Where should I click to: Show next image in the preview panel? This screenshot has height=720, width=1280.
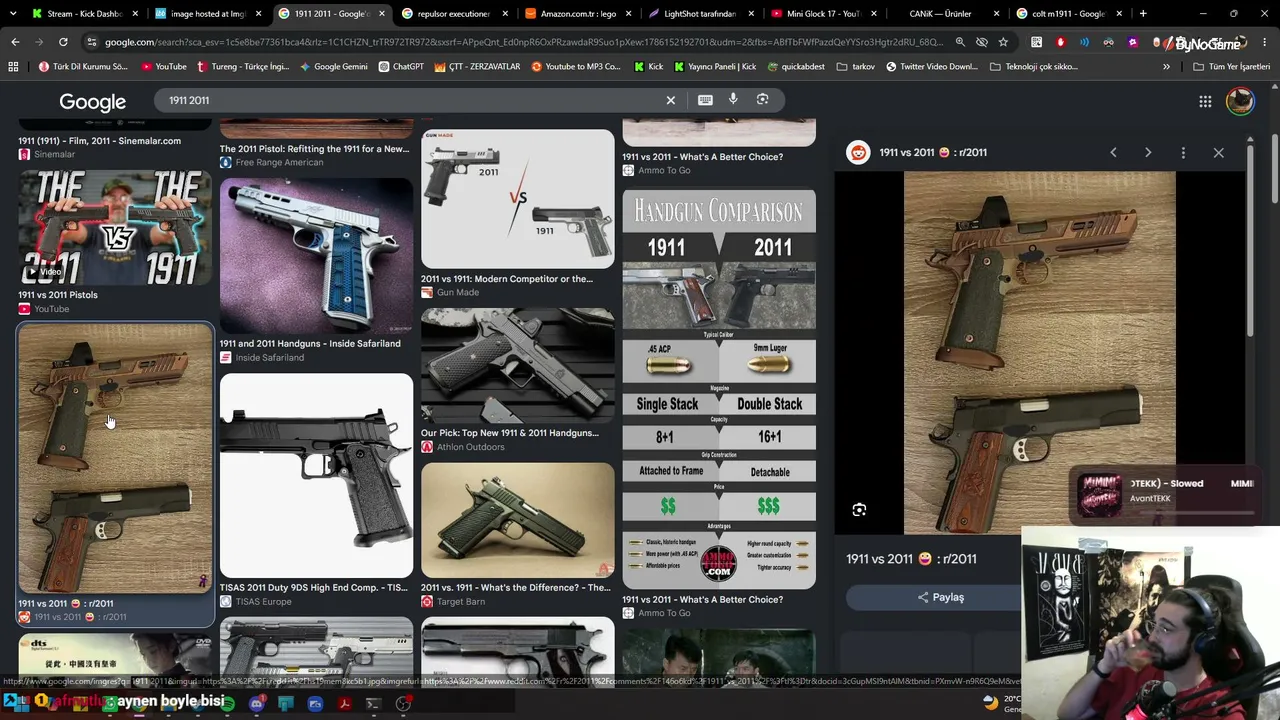pos(1148,152)
